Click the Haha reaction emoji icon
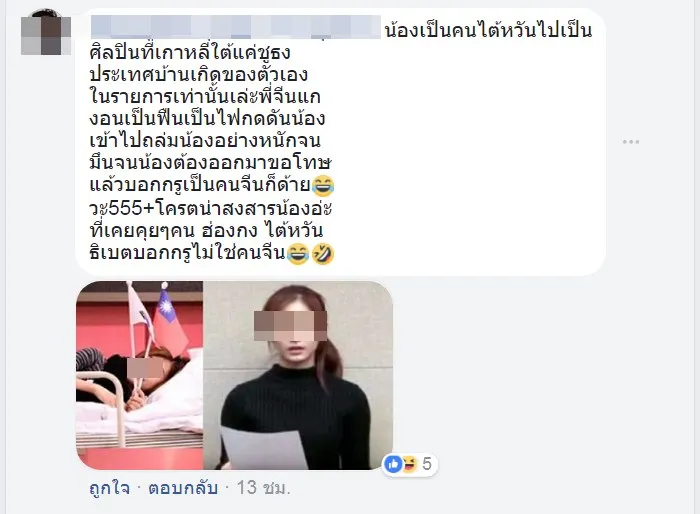 (x=408, y=464)
